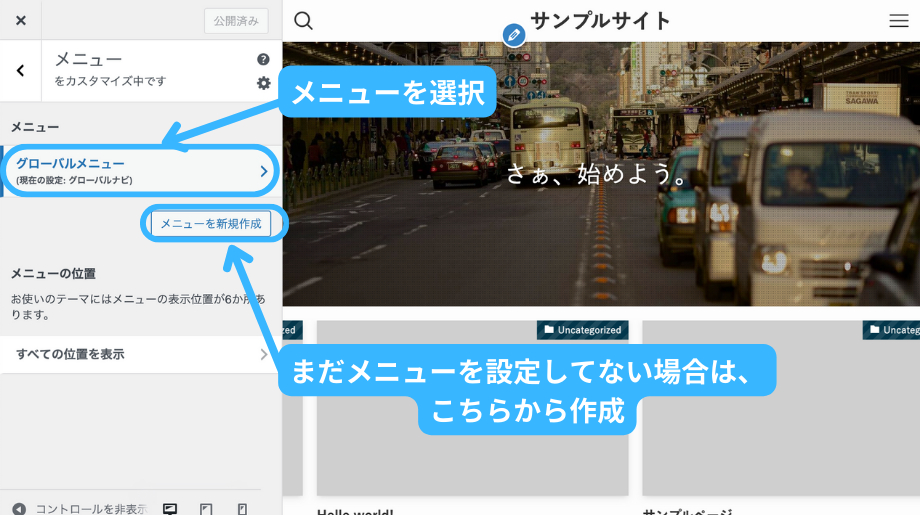Image resolution: width=920 pixels, height=515 pixels.
Task: Open help via the question mark icon
Action: [x=263, y=60]
